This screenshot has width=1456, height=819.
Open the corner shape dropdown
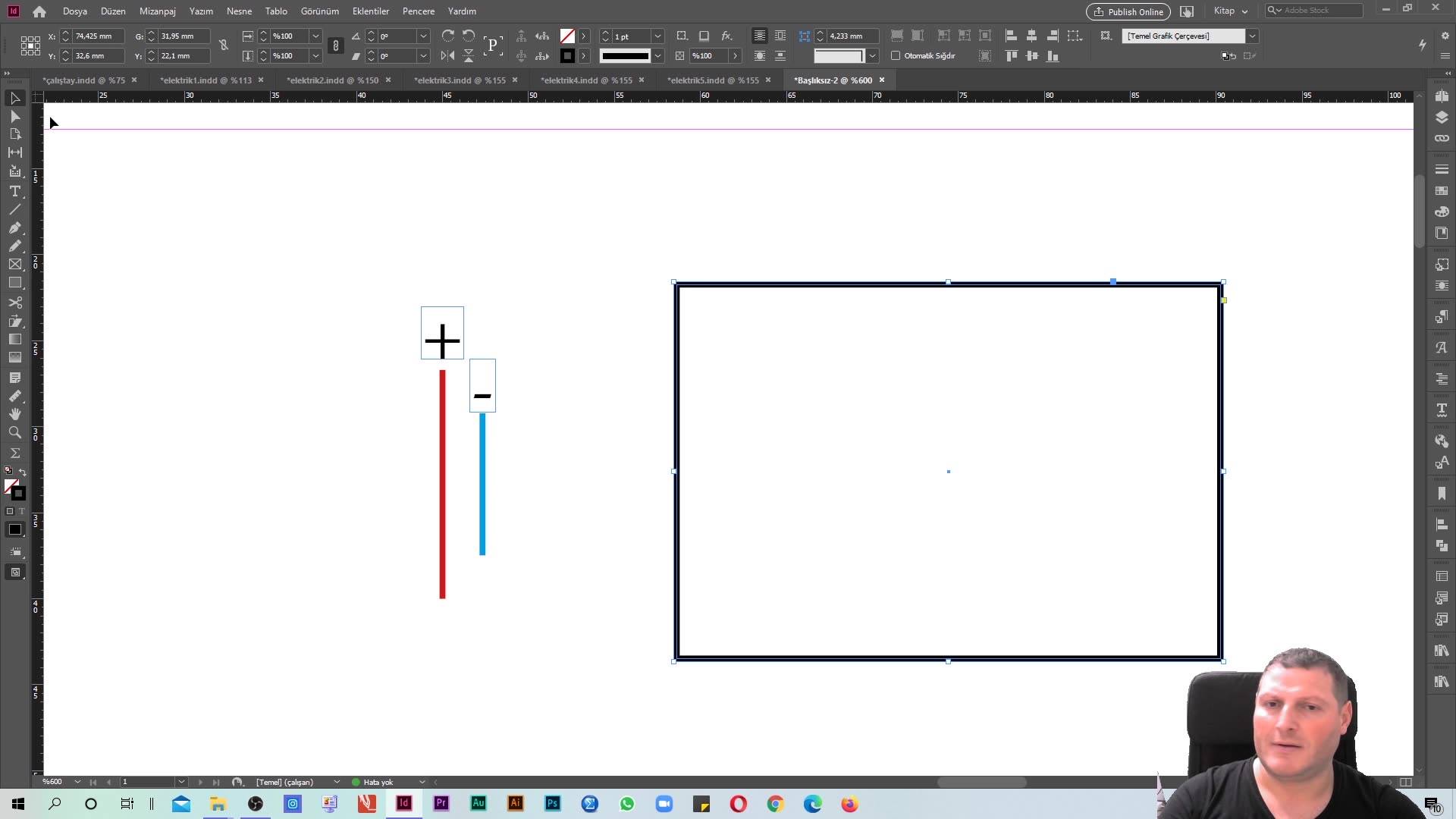point(872,55)
